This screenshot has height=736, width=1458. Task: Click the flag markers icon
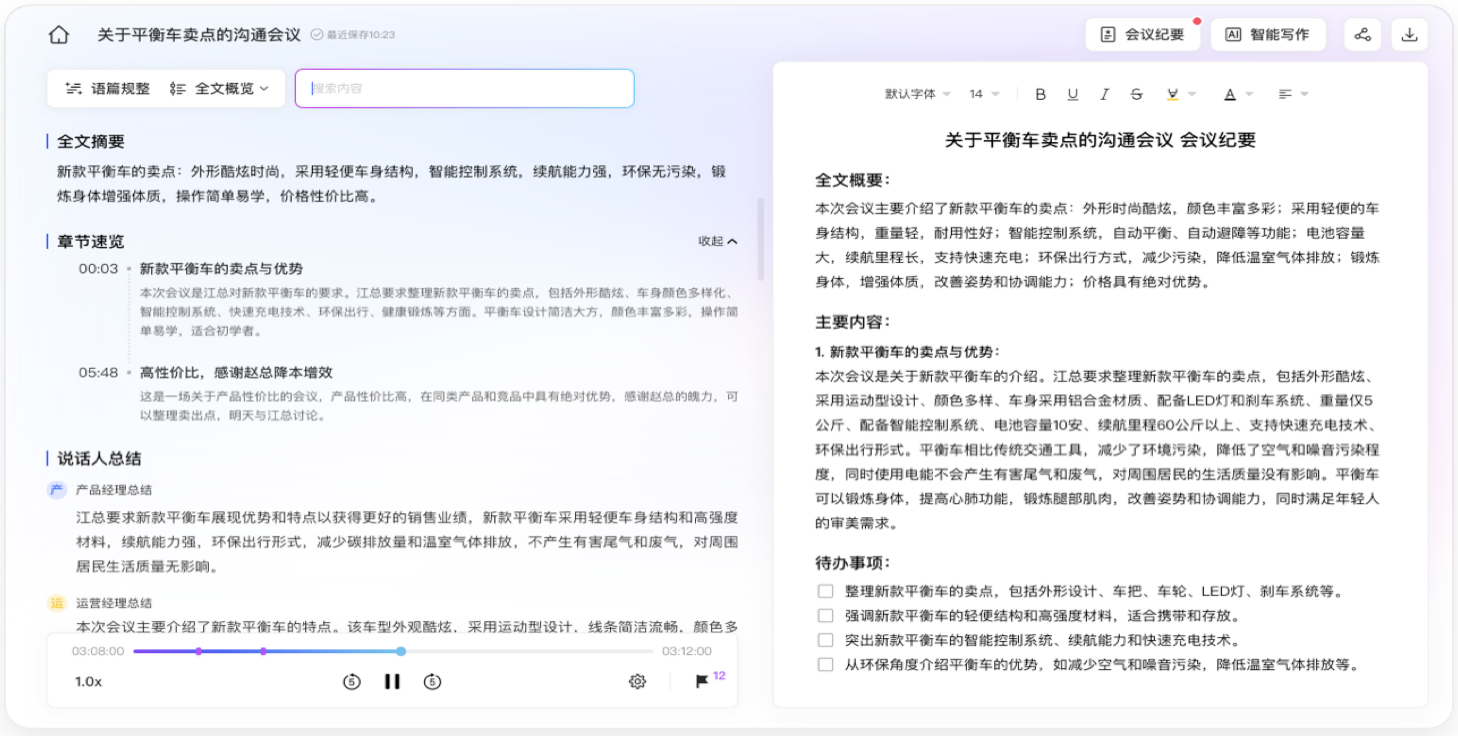coord(702,682)
